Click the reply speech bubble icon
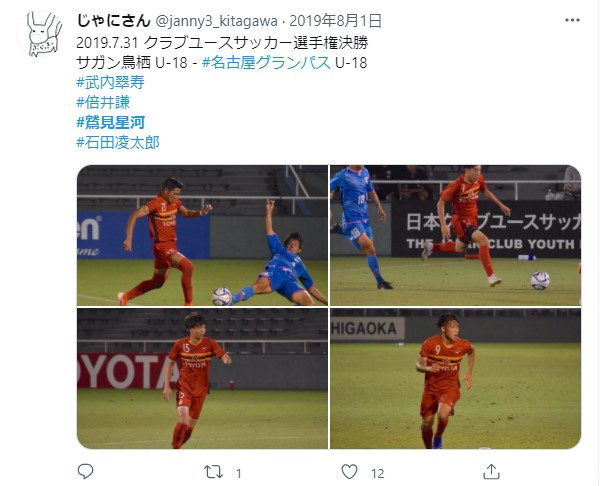Screen dimensions: 600x486 click(85, 472)
